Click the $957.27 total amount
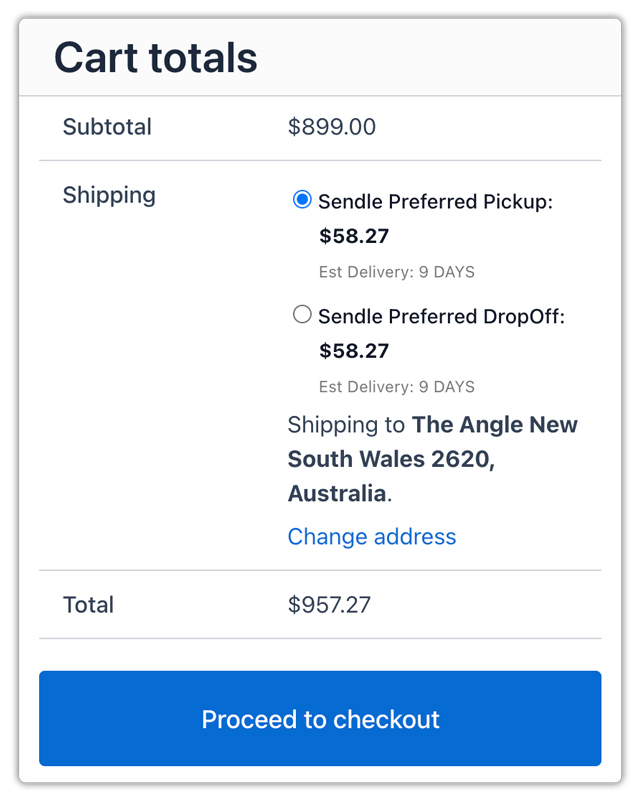 [331, 605]
